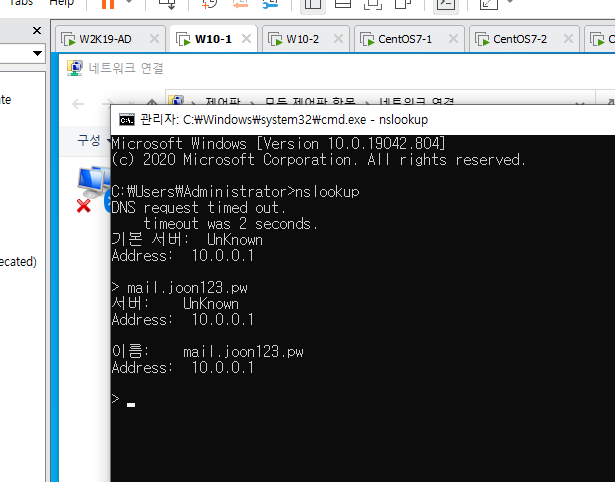615x482 pixels.
Task: Click the running-VM icon on the W10-1 tab
Action: point(183,39)
